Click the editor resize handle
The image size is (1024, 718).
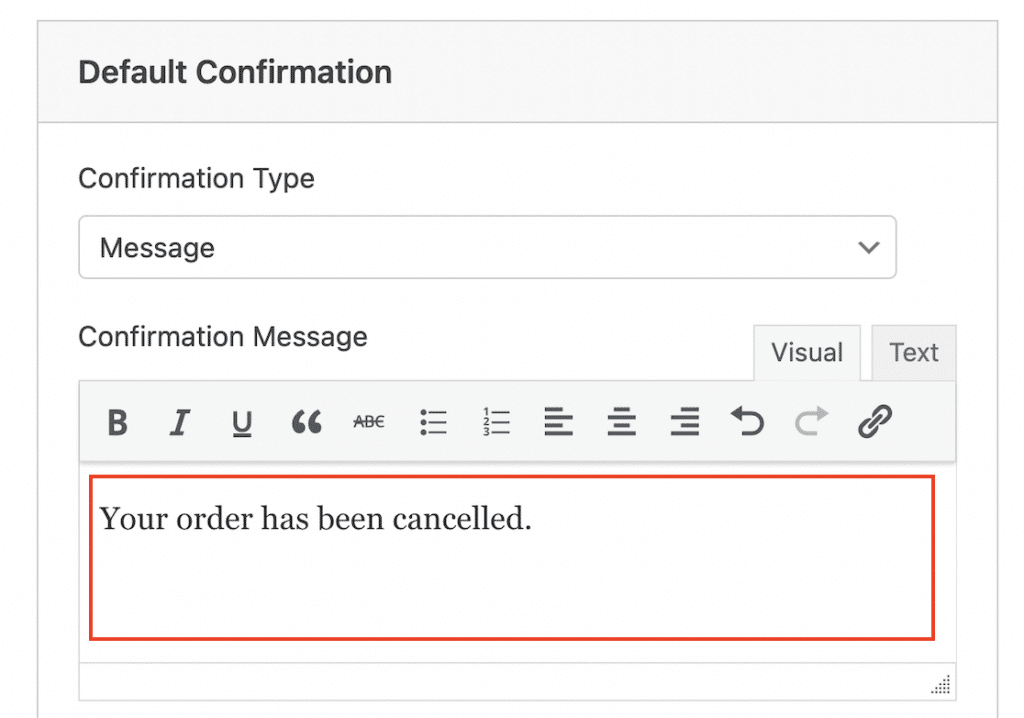(x=941, y=686)
